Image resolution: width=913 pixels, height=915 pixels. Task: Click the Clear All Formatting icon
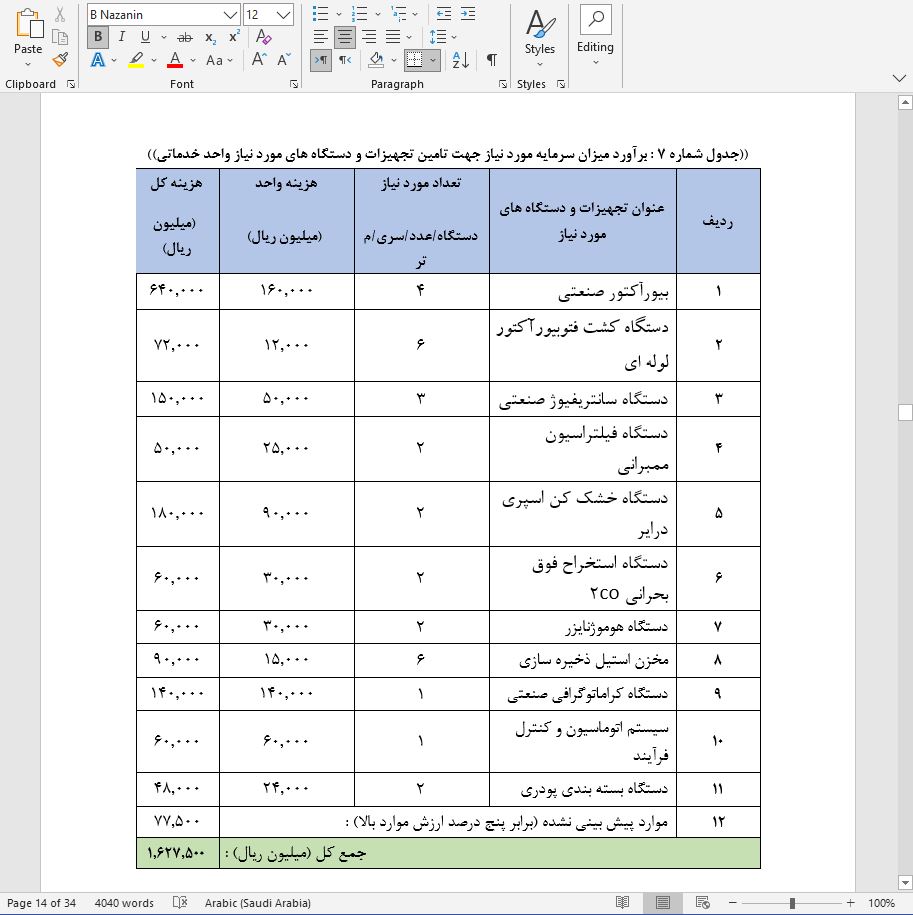pos(262,36)
